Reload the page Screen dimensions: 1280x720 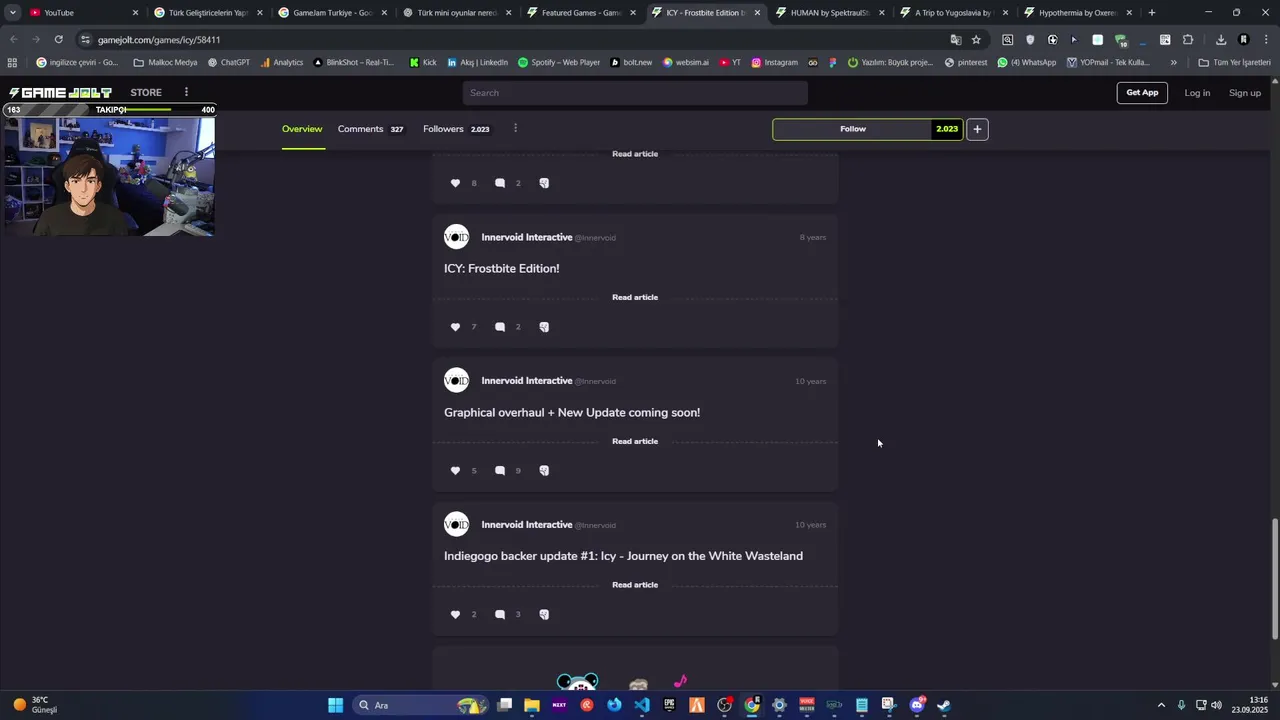(58, 39)
